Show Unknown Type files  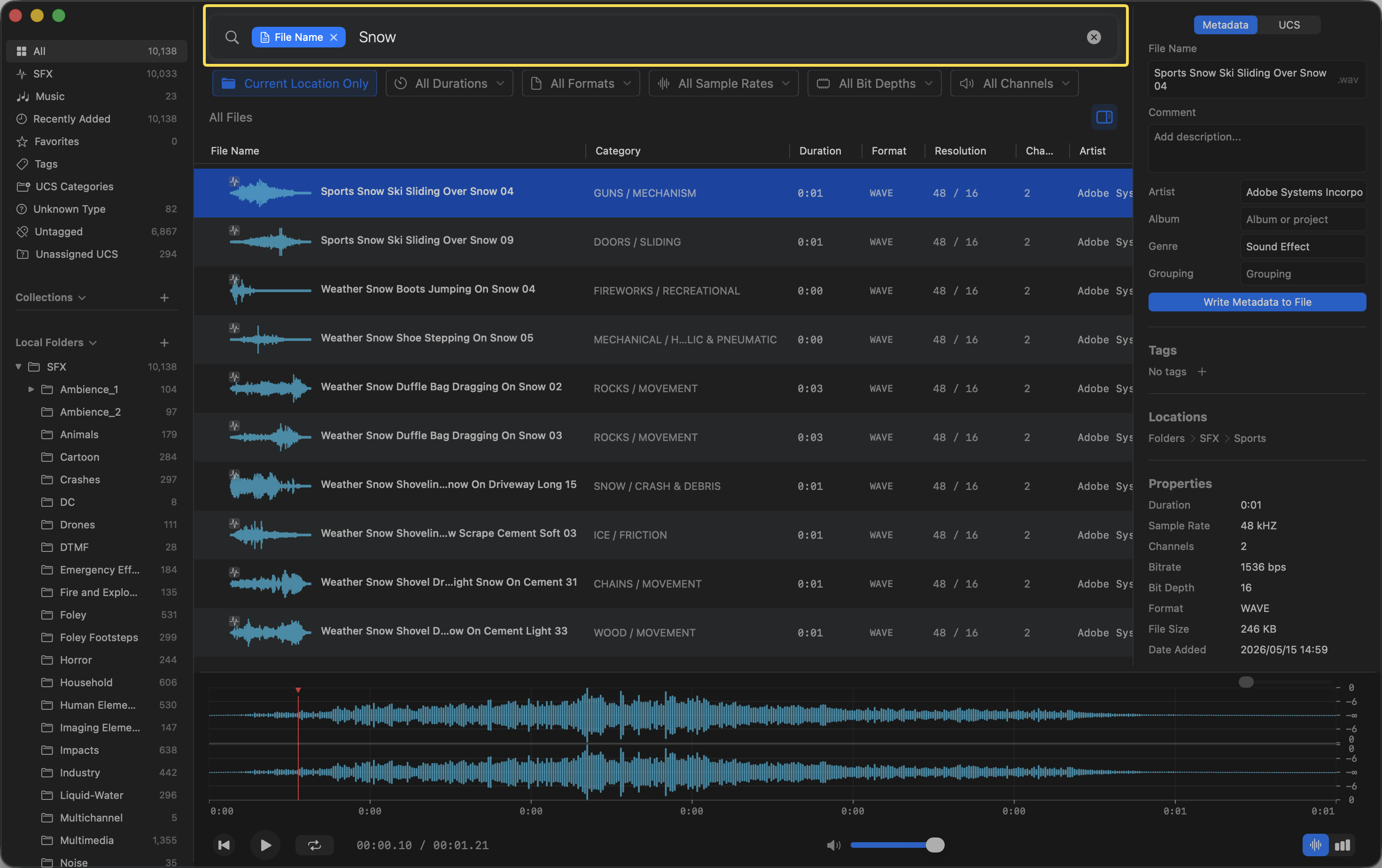tap(96, 209)
